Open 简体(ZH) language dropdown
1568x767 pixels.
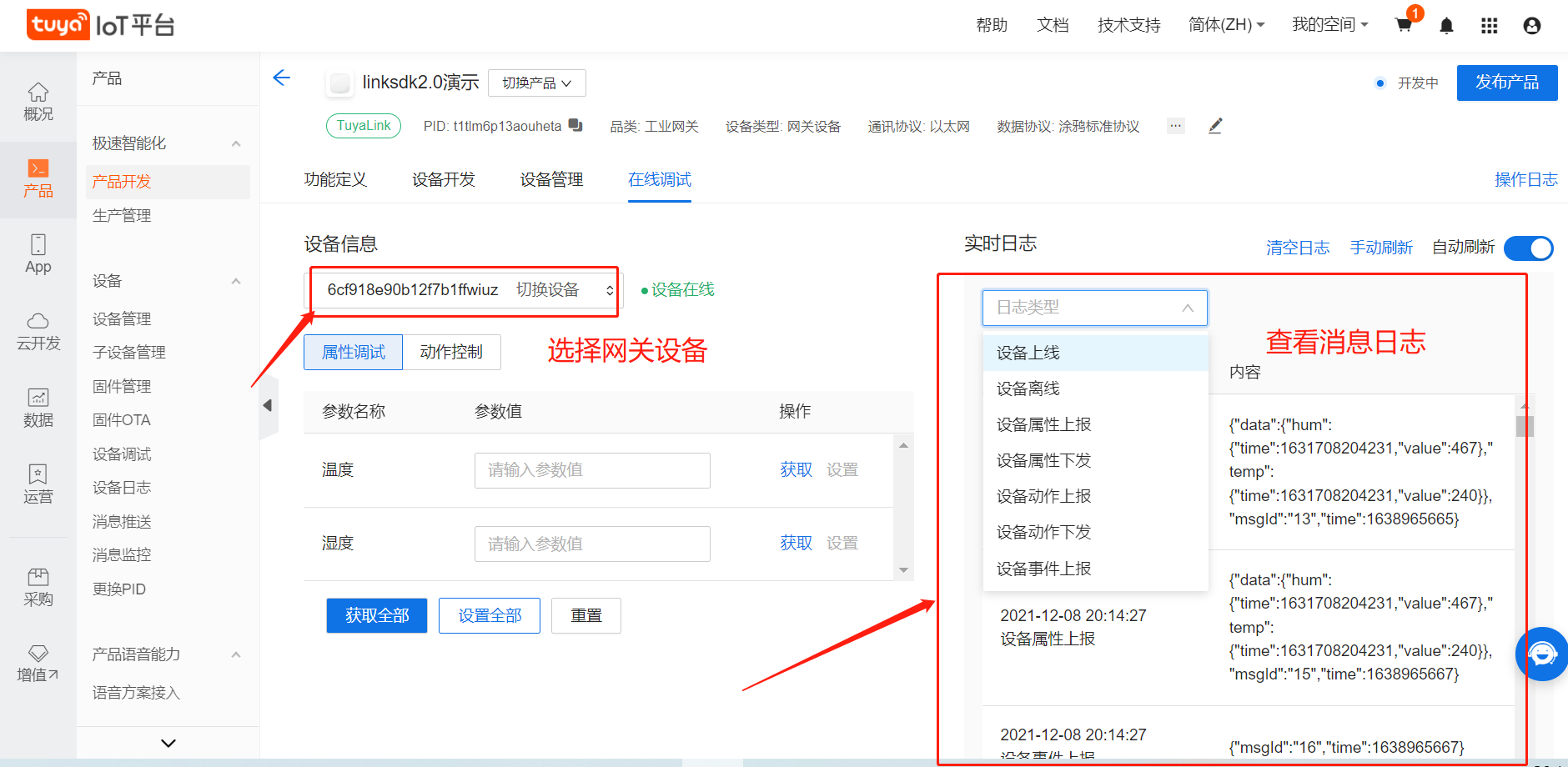tap(1226, 25)
